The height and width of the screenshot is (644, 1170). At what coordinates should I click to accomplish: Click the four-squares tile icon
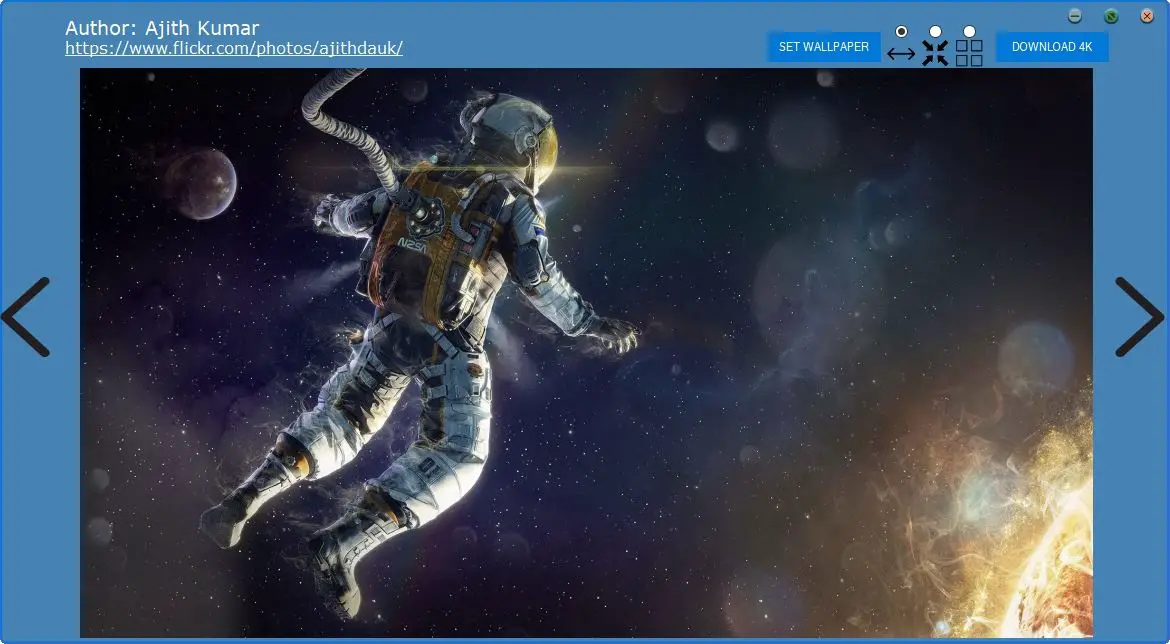click(969, 53)
